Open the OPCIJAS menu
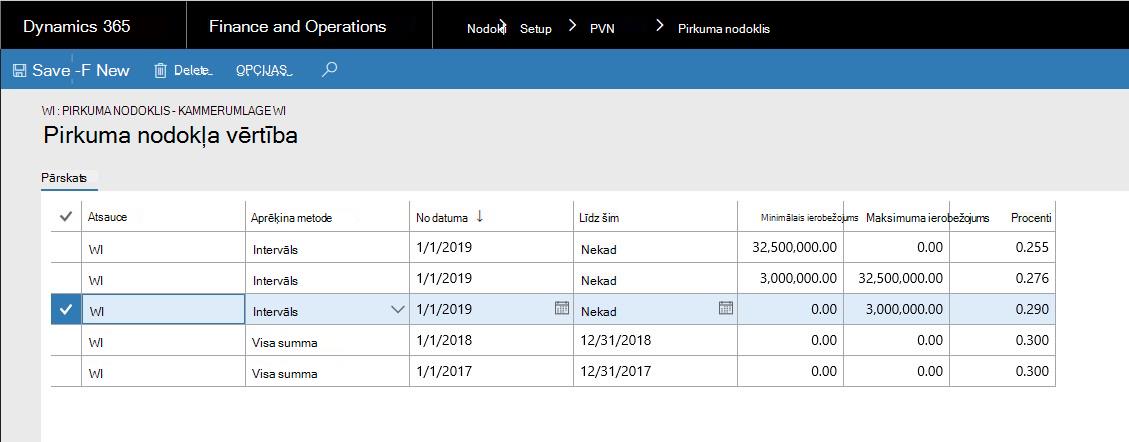 263,71
